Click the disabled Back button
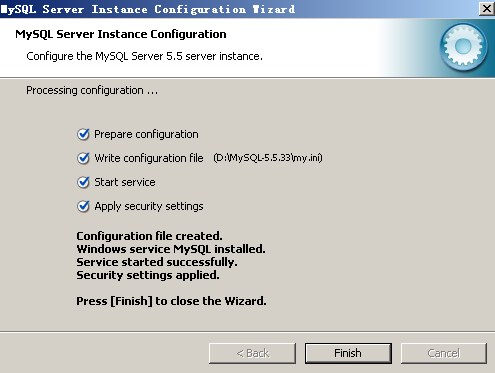 [252, 353]
